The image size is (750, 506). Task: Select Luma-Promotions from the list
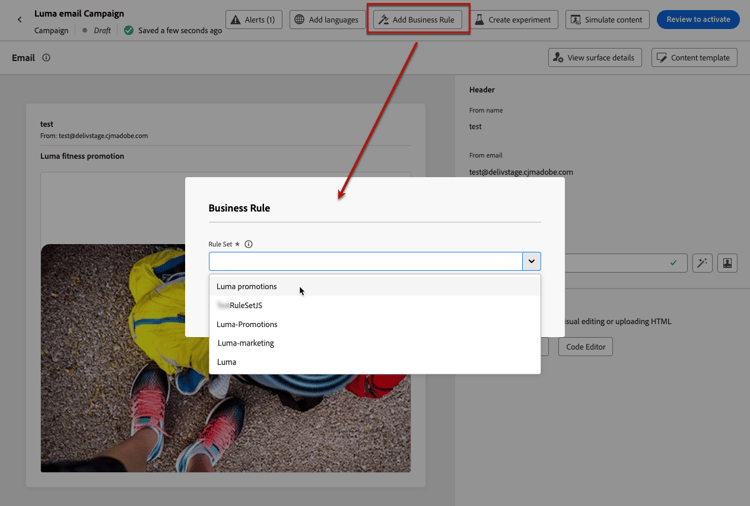(375, 324)
